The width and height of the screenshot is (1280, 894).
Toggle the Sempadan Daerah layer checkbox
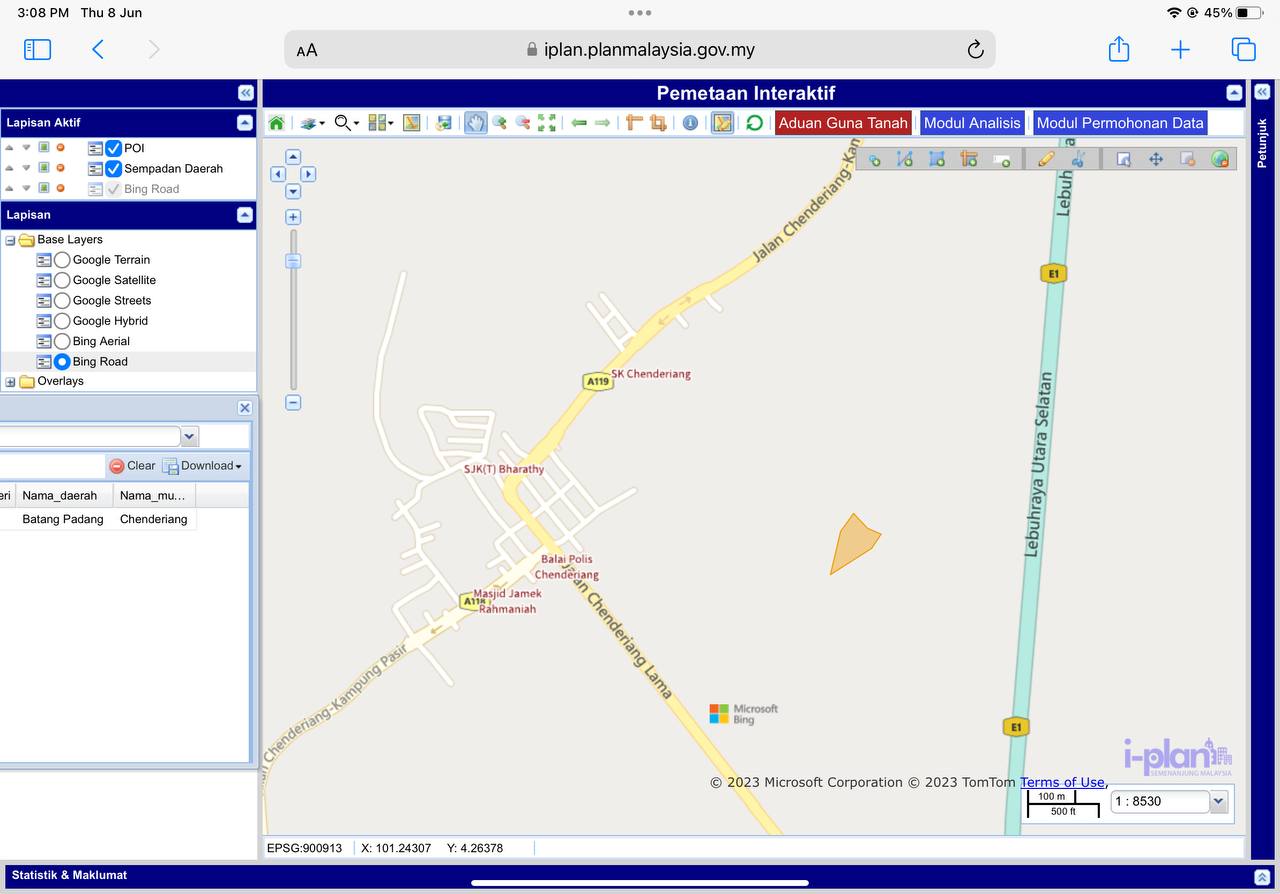[114, 169]
